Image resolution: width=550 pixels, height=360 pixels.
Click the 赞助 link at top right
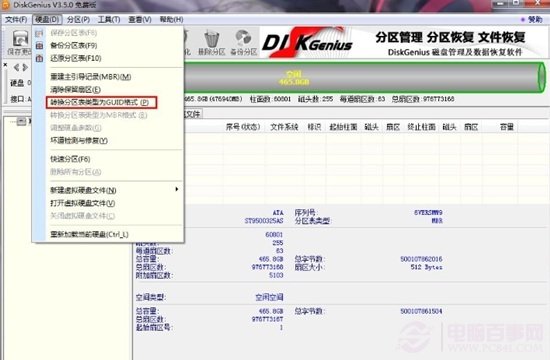(x=535, y=20)
